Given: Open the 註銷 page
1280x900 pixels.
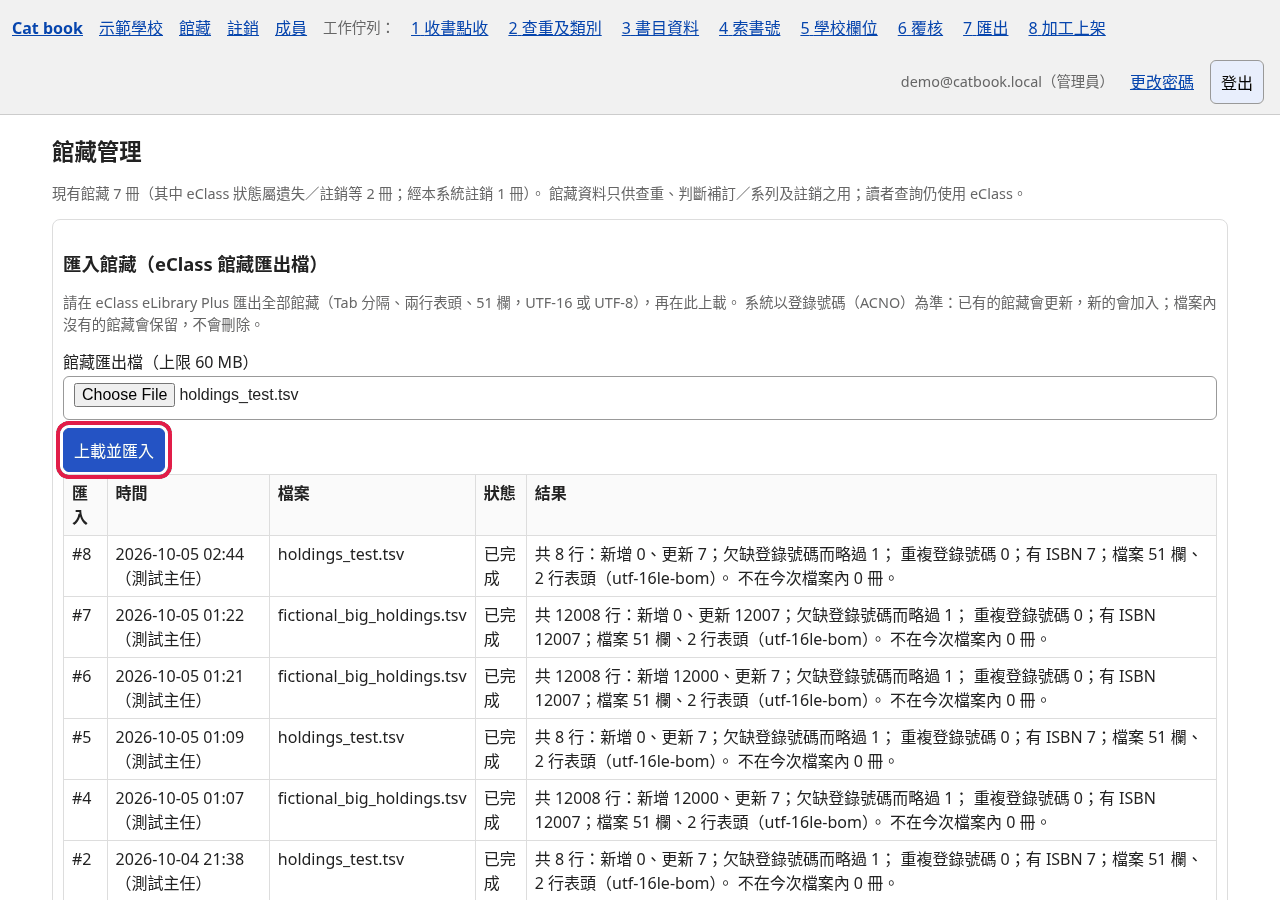Looking at the screenshot, I should pyautogui.click(x=243, y=28).
